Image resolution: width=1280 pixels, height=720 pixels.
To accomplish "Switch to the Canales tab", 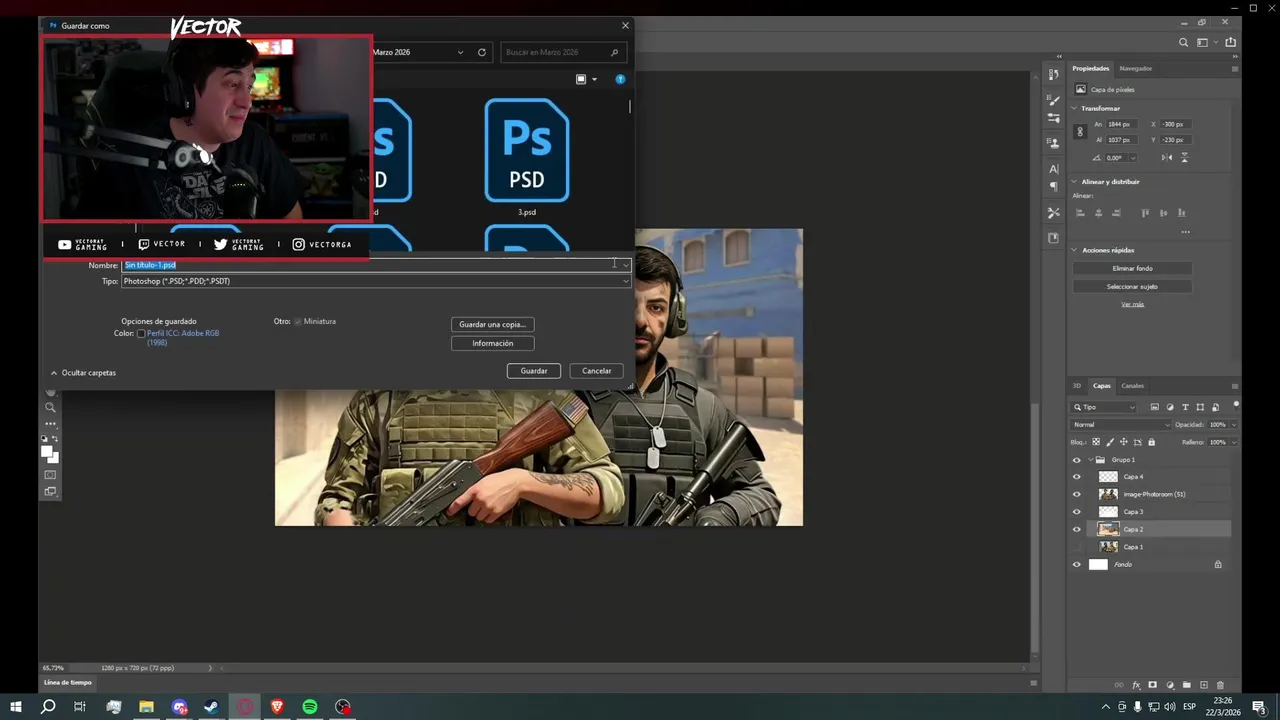I will pos(1132,385).
